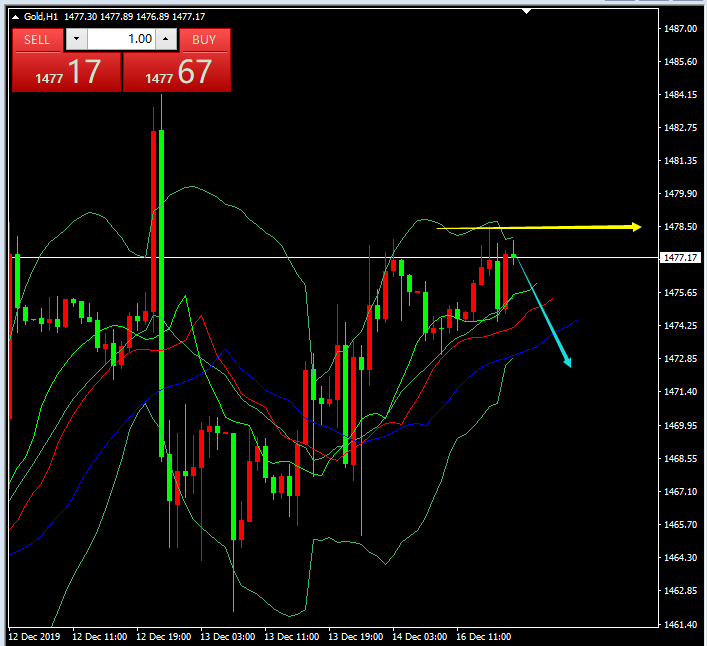Click the 1477.17 sell price tile
This screenshot has width=707, height=646.
(66, 72)
